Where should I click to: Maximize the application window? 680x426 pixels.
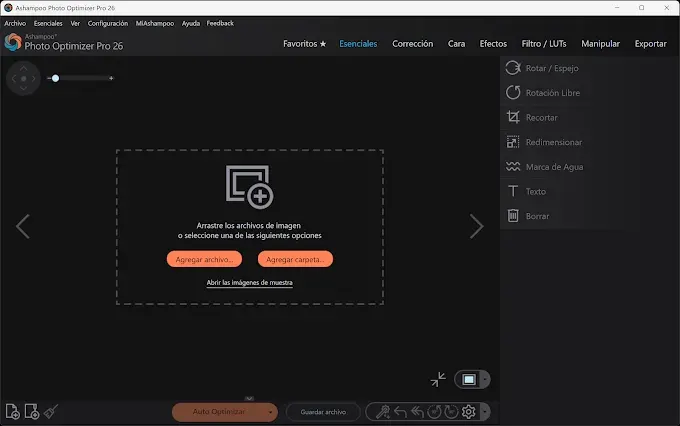click(x=641, y=8)
